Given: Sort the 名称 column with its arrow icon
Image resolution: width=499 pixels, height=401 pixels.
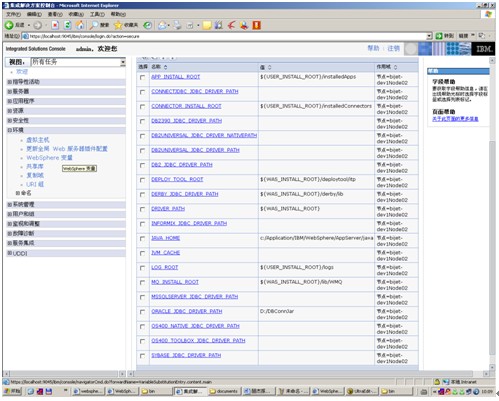Looking at the screenshot, I should [166, 67].
